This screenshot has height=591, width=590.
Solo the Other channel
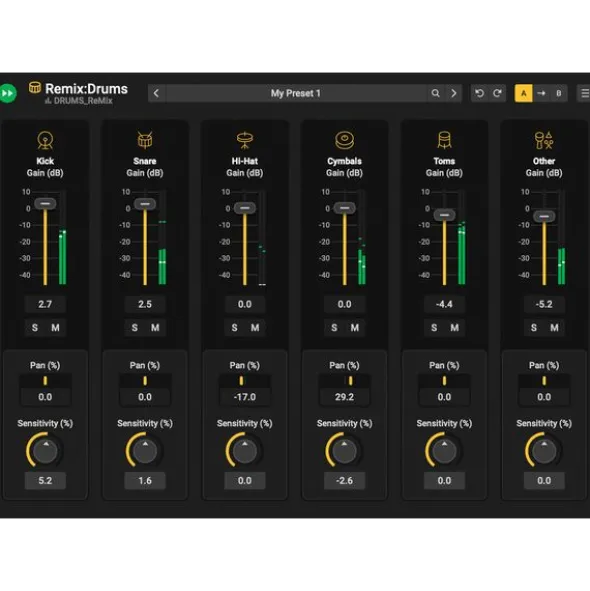(534, 328)
